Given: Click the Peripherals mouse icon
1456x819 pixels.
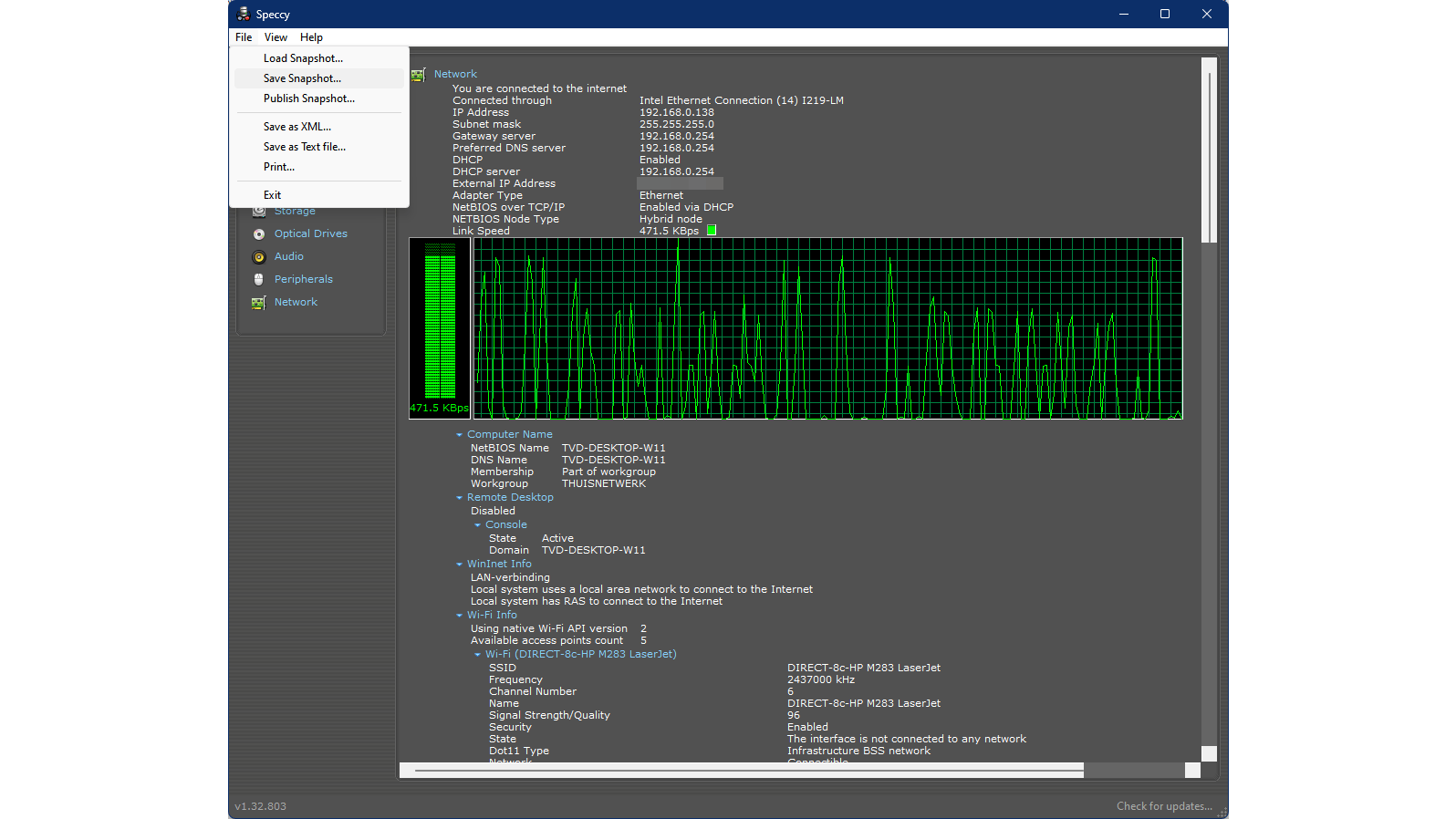Looking at the screenshot, I should pyautogui.click(x=259, y=280).
